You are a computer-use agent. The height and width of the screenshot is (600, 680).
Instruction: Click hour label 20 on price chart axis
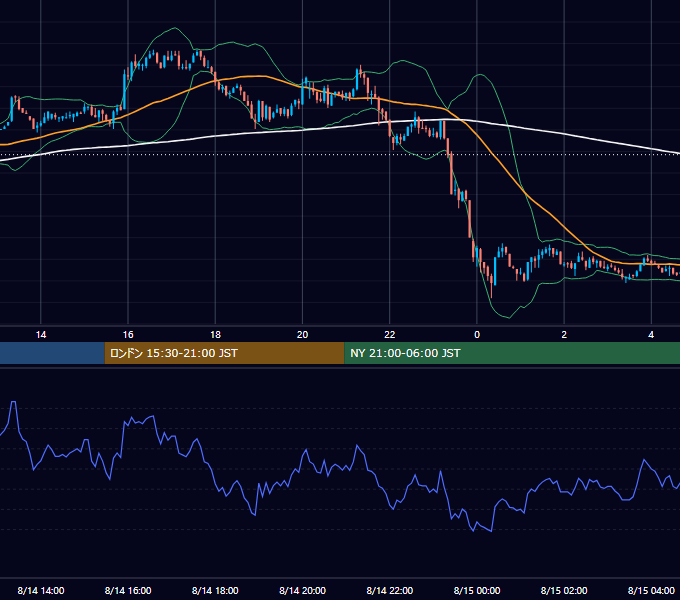[x=302, y=335]
